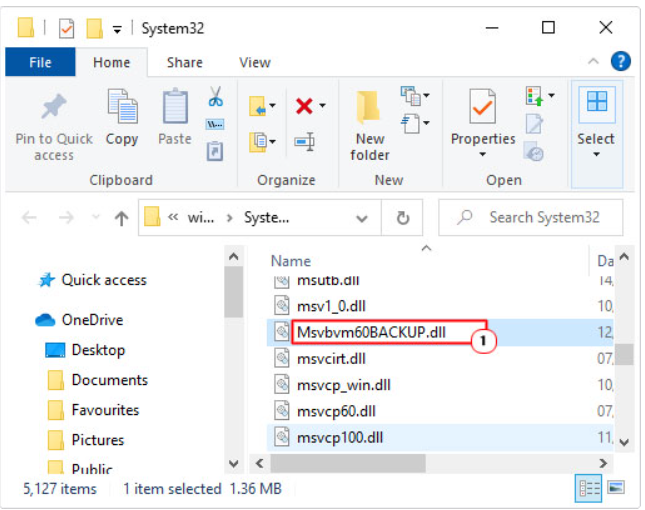Image resolution: width=645 pixels, height=510 pixels.
Task: Click the Copy path icon
Action: pos(215,124)
